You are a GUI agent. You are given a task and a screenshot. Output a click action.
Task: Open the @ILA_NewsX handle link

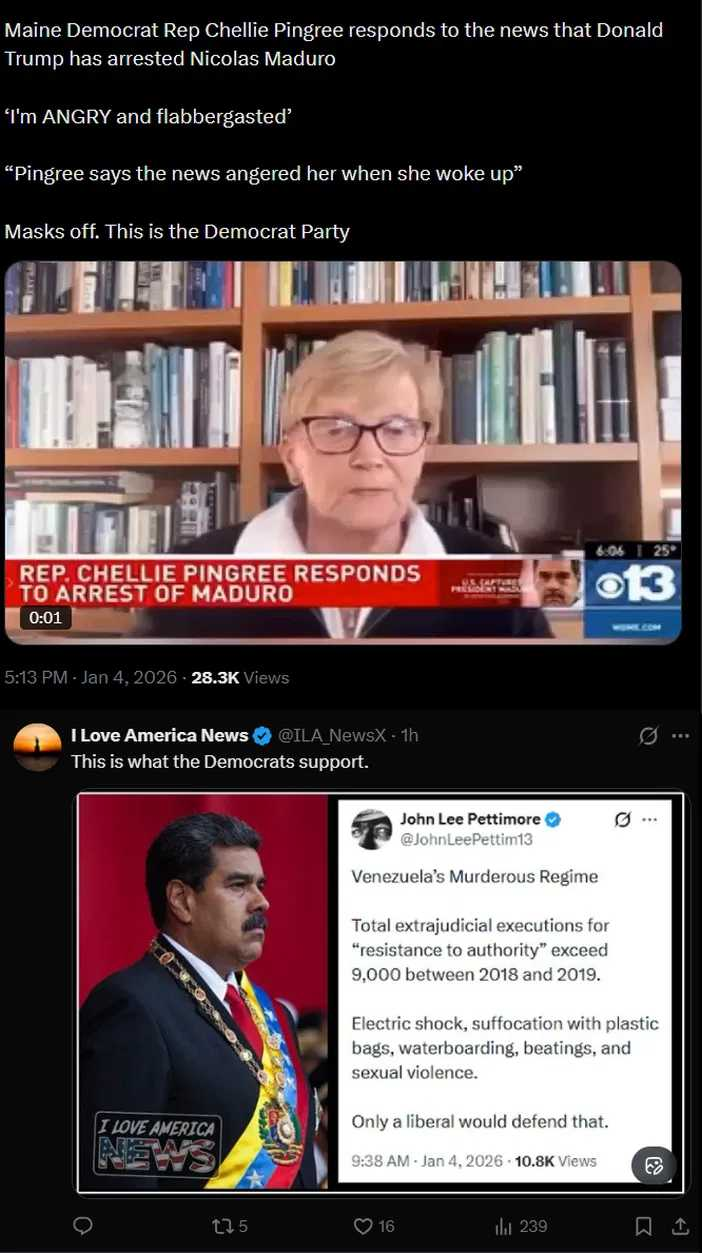pos(331,735)
